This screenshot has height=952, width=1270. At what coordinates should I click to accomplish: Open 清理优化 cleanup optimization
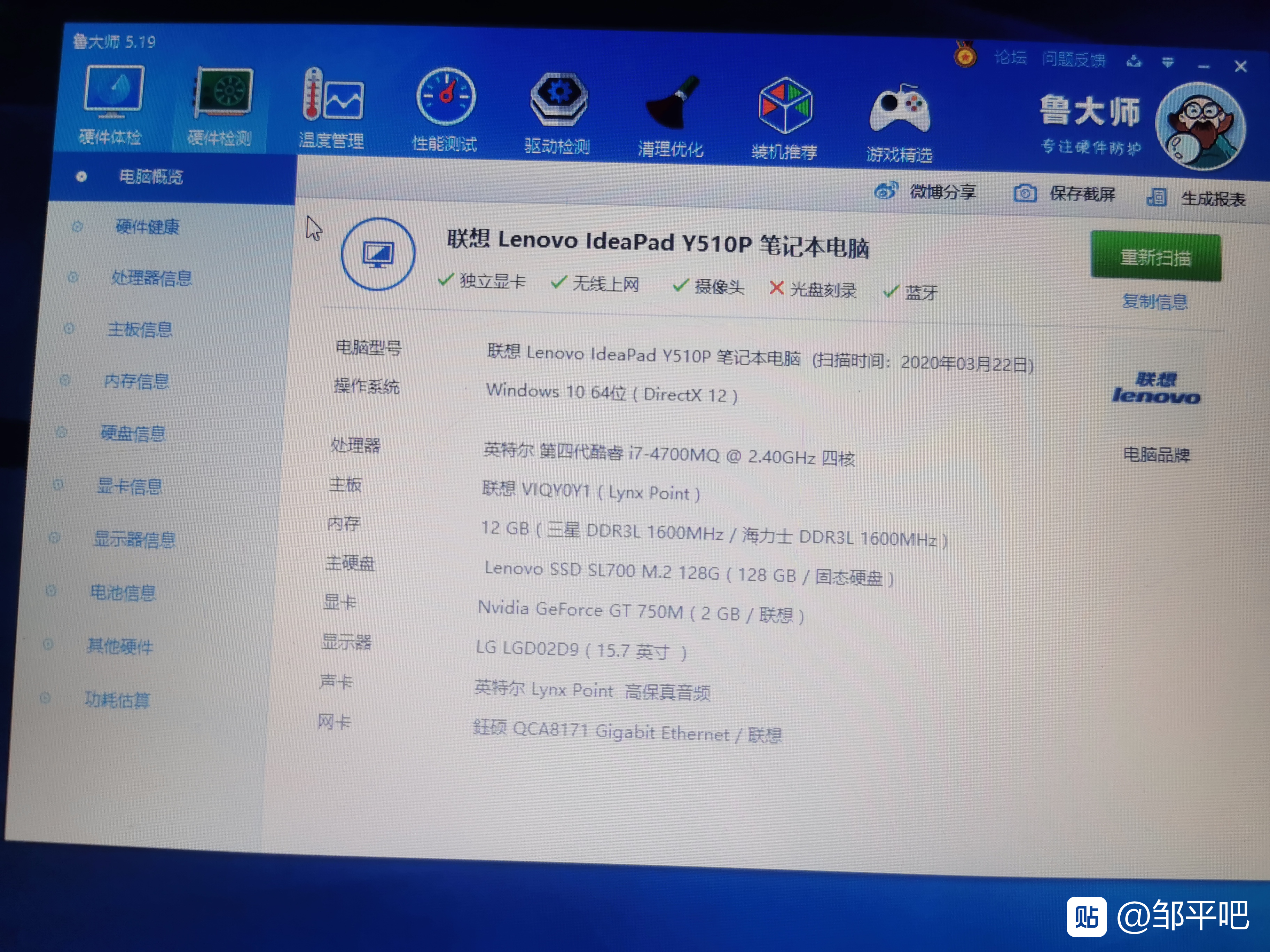tap(671, 118)
